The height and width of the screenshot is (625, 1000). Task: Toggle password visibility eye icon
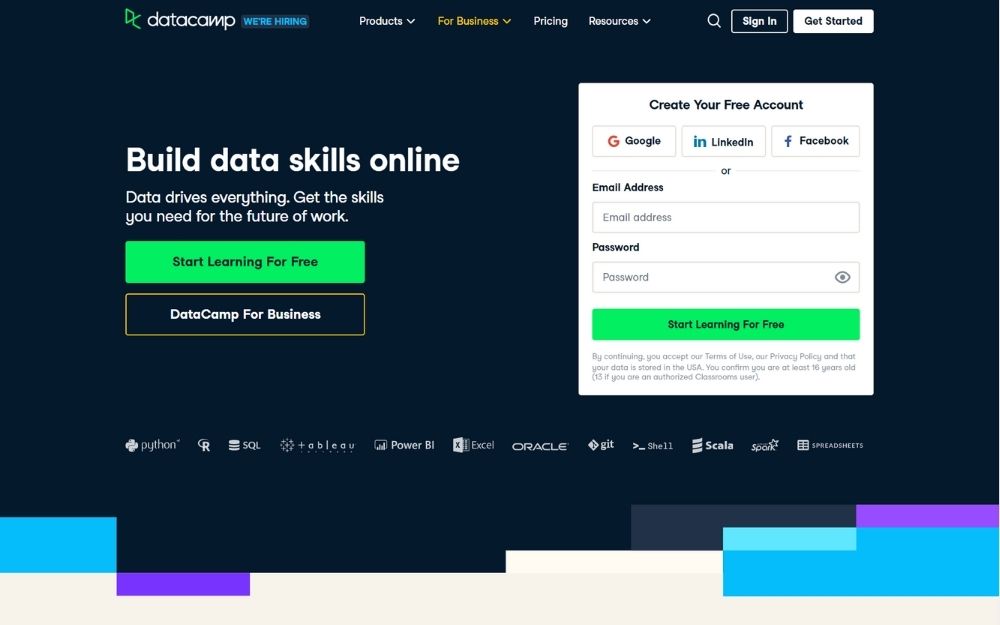(842, 277)
